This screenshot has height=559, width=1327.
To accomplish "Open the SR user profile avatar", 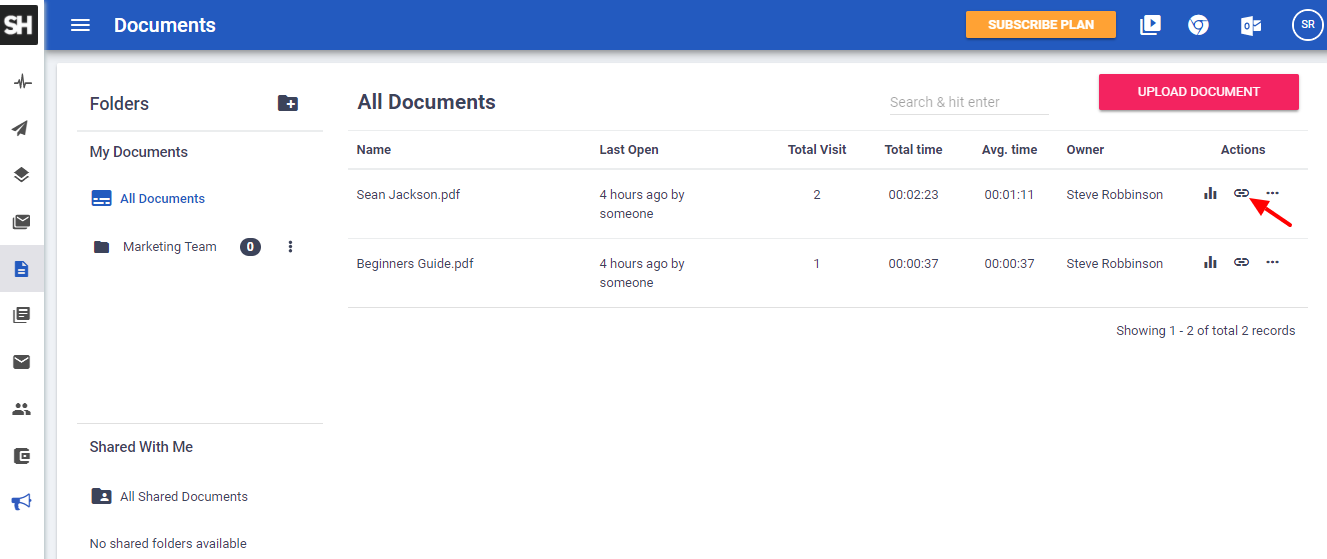I will pos(1308,25).
